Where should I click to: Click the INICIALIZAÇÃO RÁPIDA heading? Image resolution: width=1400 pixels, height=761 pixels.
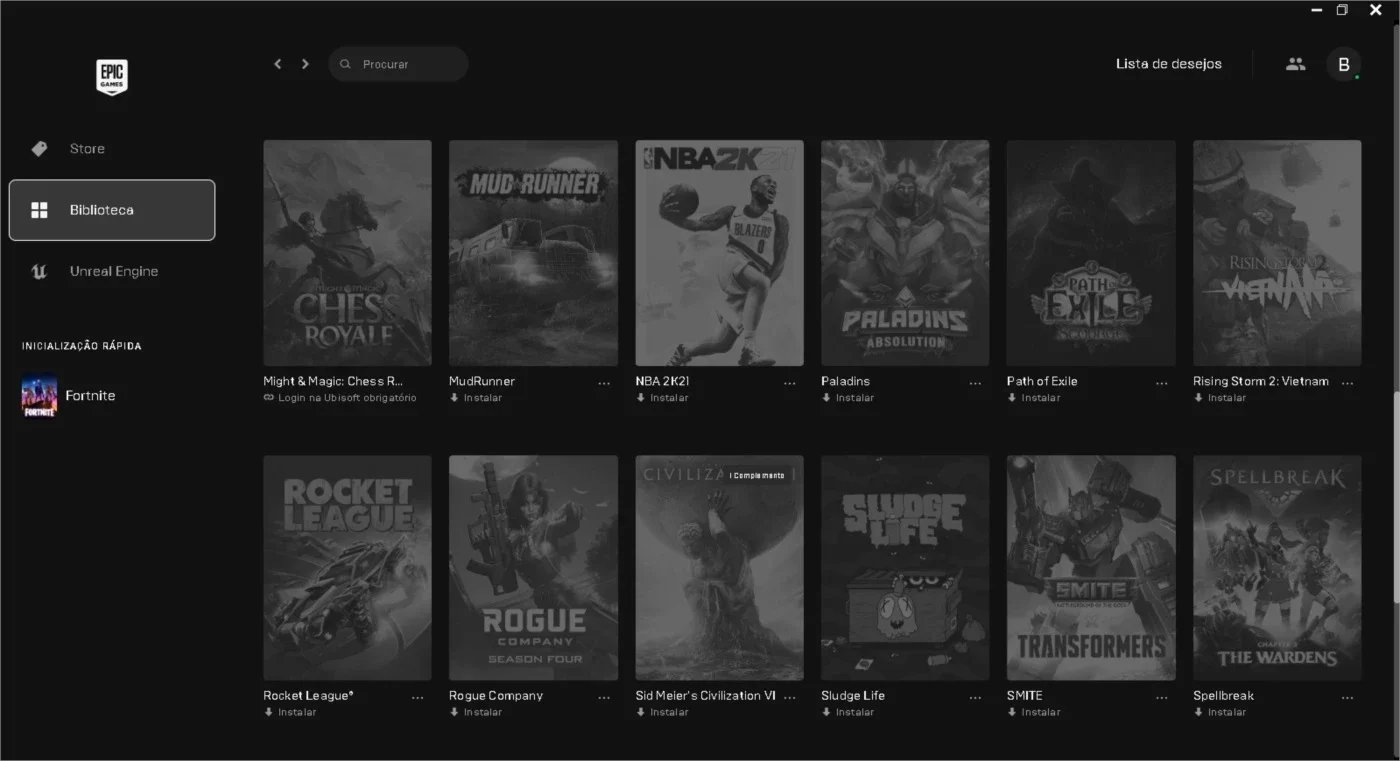click(x=82, y=346)
